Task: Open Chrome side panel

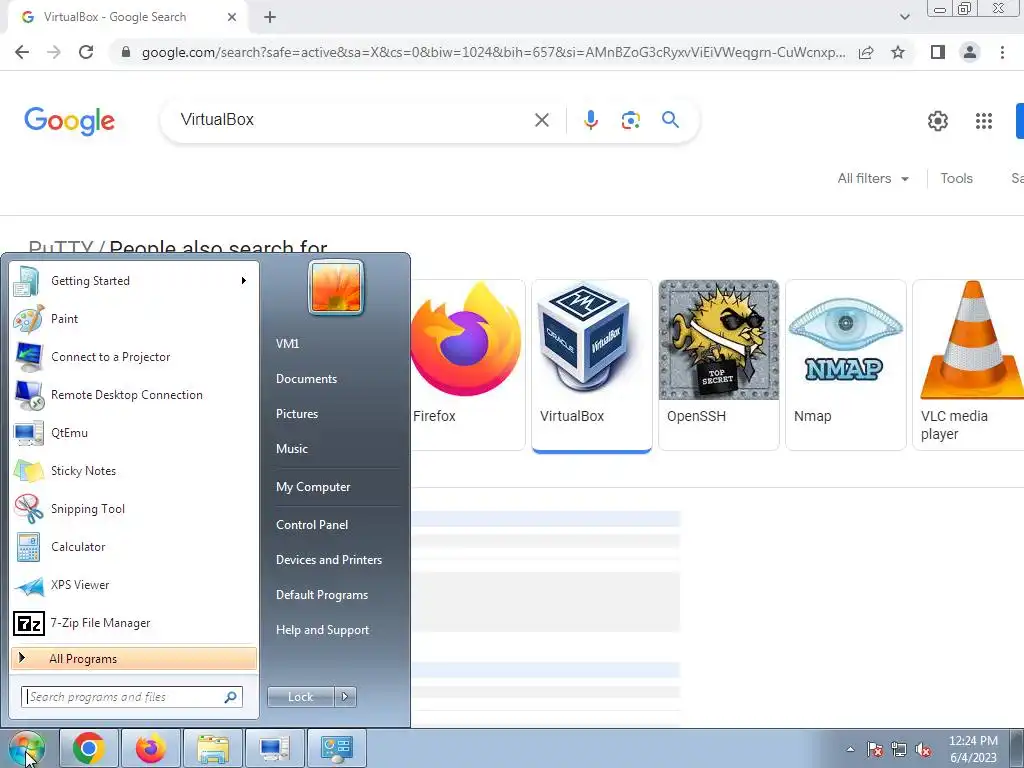Action: [938, 52]
